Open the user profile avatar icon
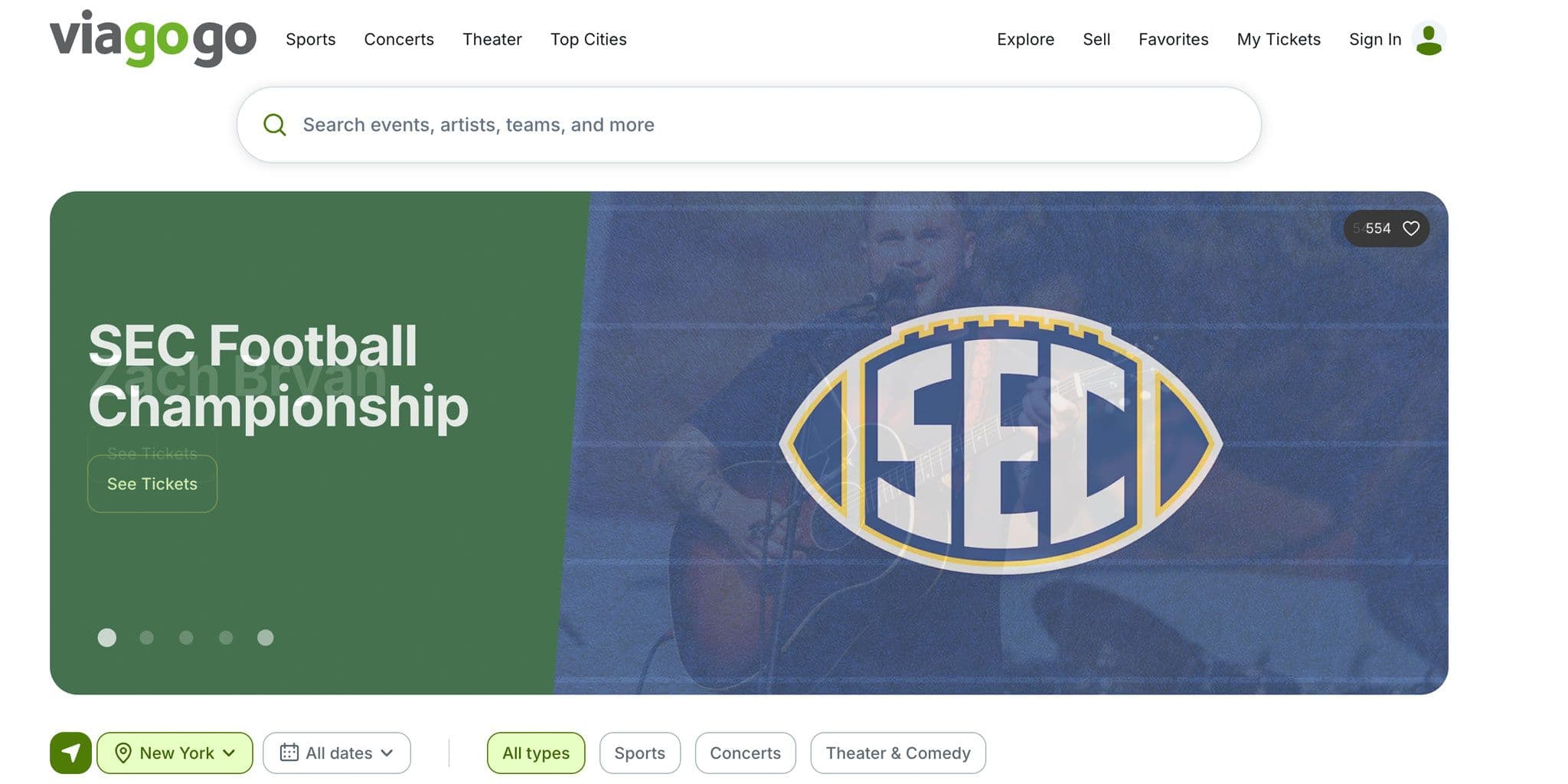1568x784 pixels. [1429, 39]
